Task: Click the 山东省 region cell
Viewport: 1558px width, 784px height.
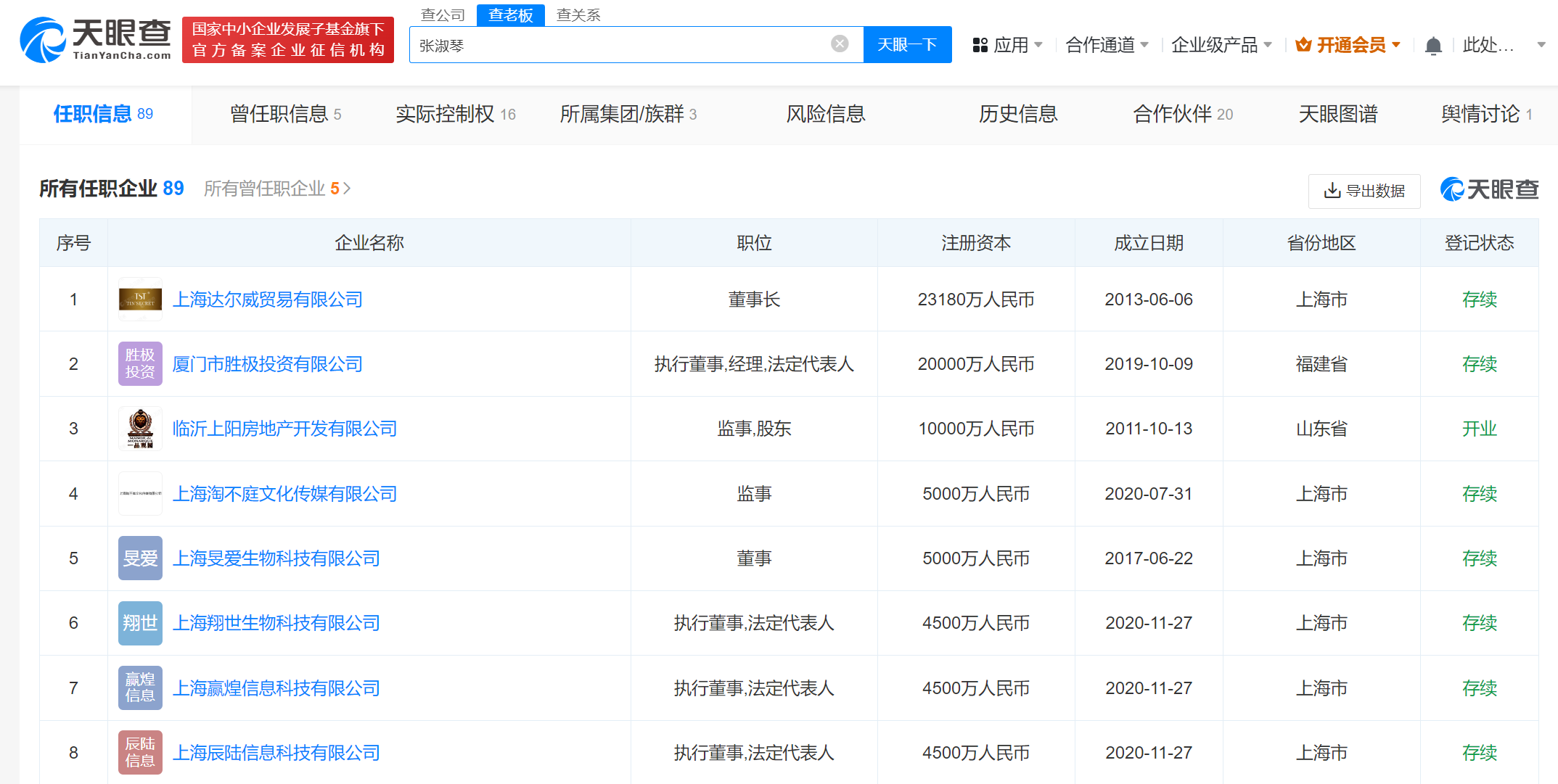Action: click(x=1321, y=428)
